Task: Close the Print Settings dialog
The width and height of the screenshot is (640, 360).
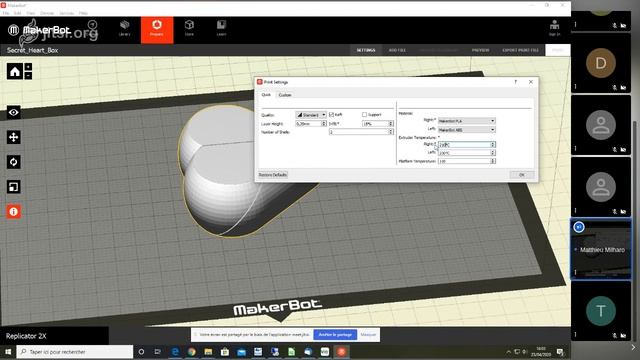Action: (x=531, y=82)
